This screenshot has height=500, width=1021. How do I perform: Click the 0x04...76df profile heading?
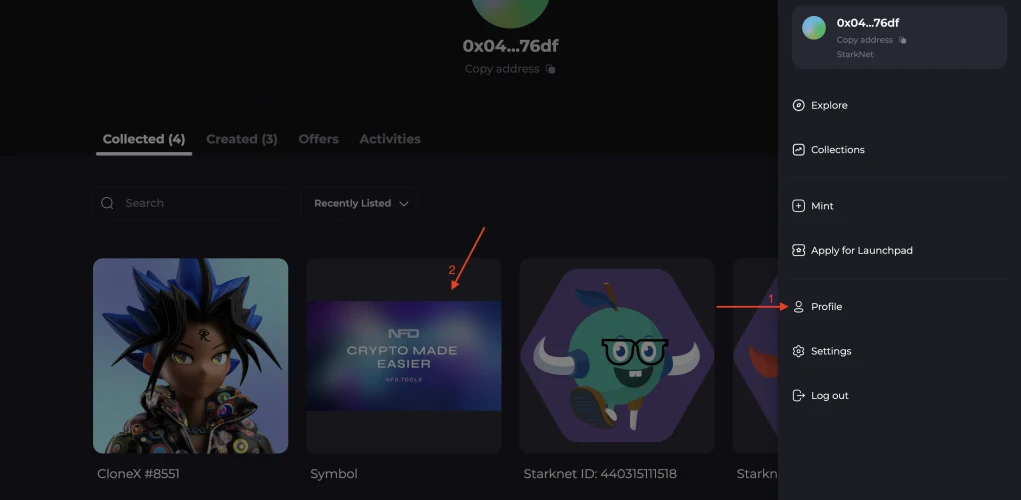[510, 46]
